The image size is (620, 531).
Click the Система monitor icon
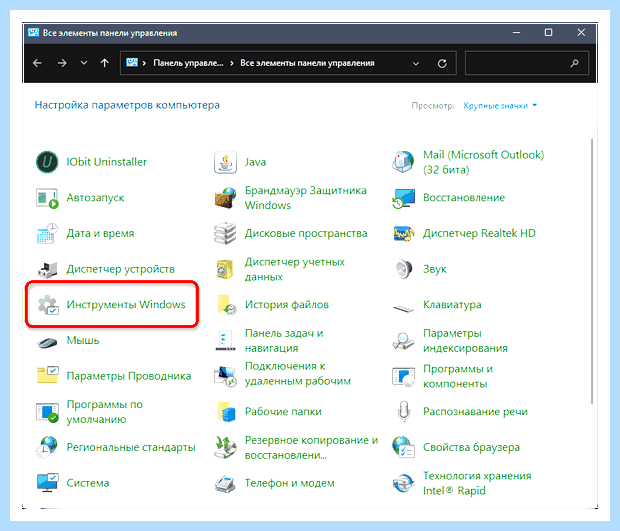coord(47,483)
